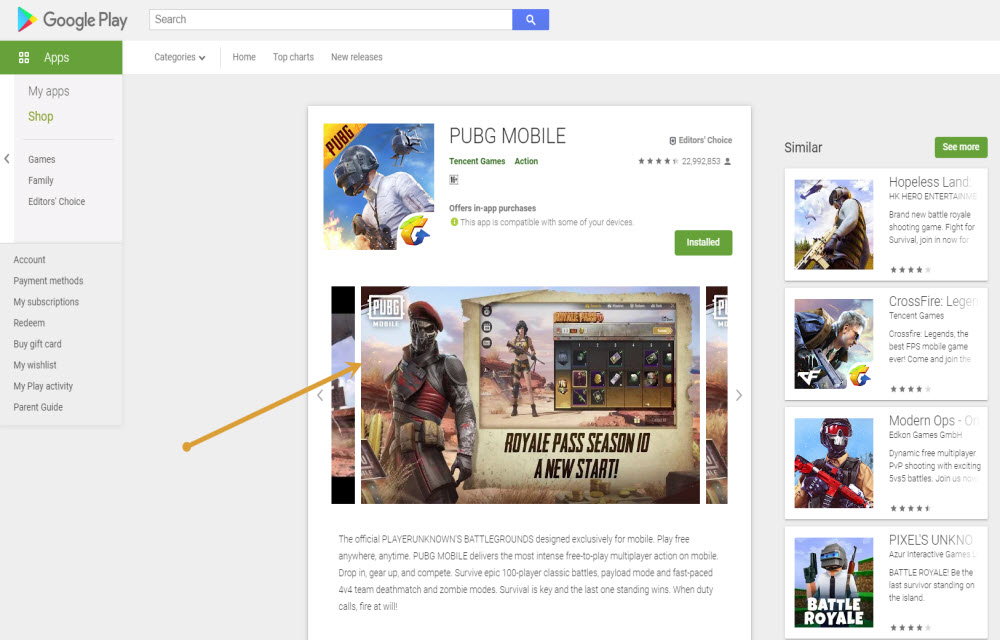This screenshot has height=640, width=1000.
Task: Open the New releases tab
Action: (x=357, y=57)
